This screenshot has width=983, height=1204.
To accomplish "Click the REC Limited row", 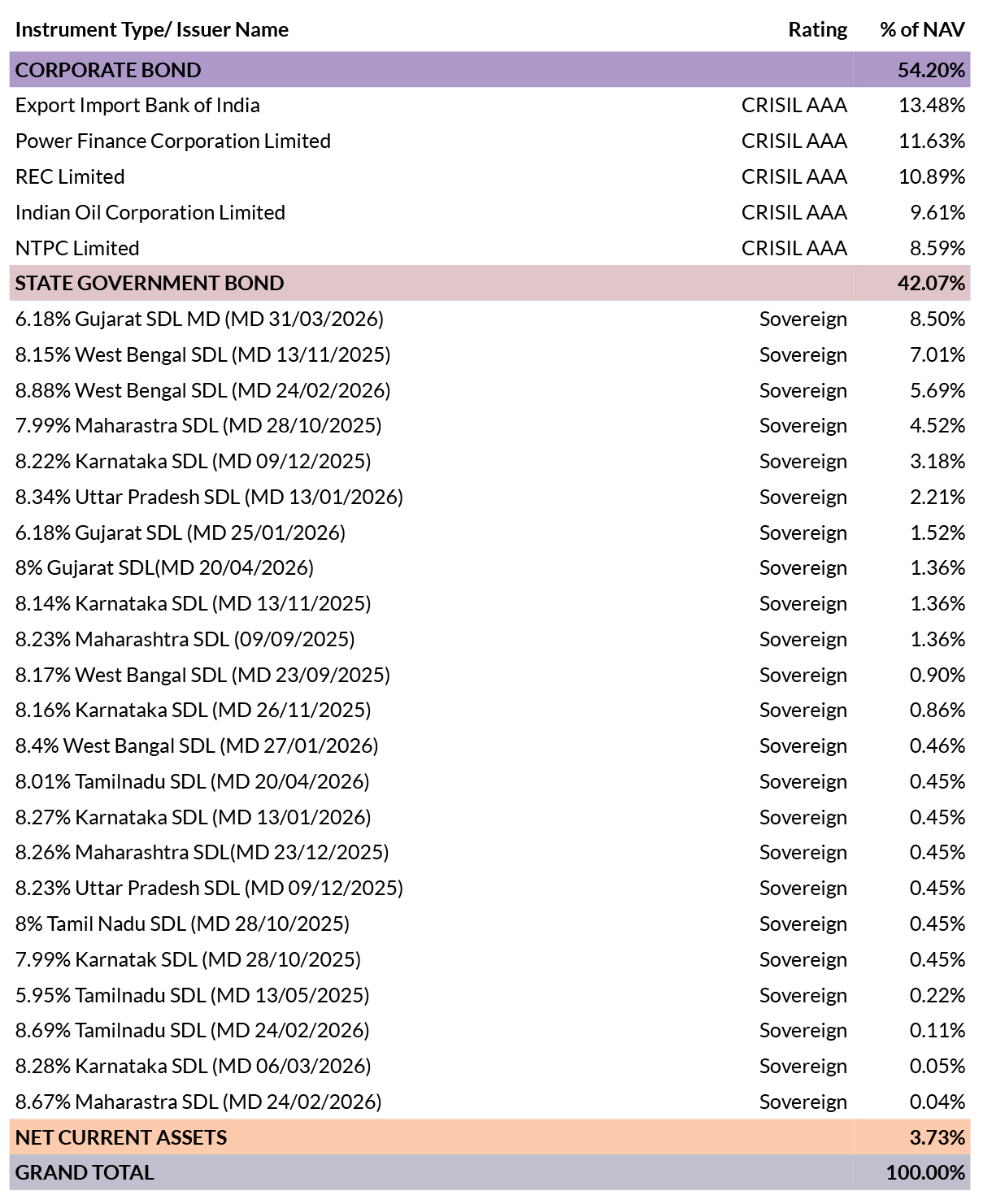I will coord(489,176).
